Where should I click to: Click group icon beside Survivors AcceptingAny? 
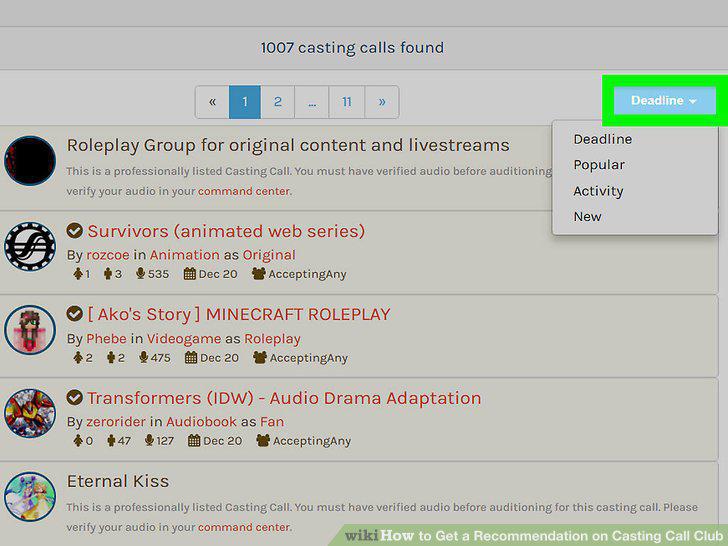point(259,273)
